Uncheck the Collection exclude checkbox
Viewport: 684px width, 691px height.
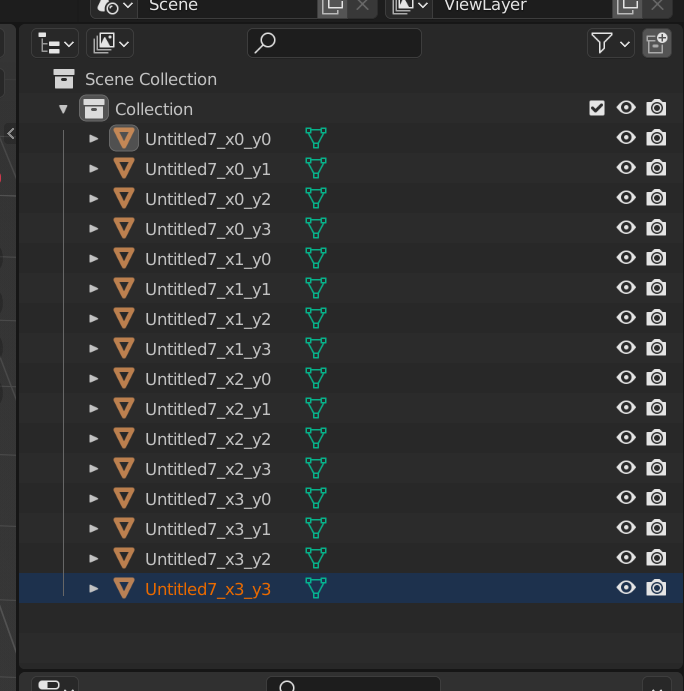597,108
